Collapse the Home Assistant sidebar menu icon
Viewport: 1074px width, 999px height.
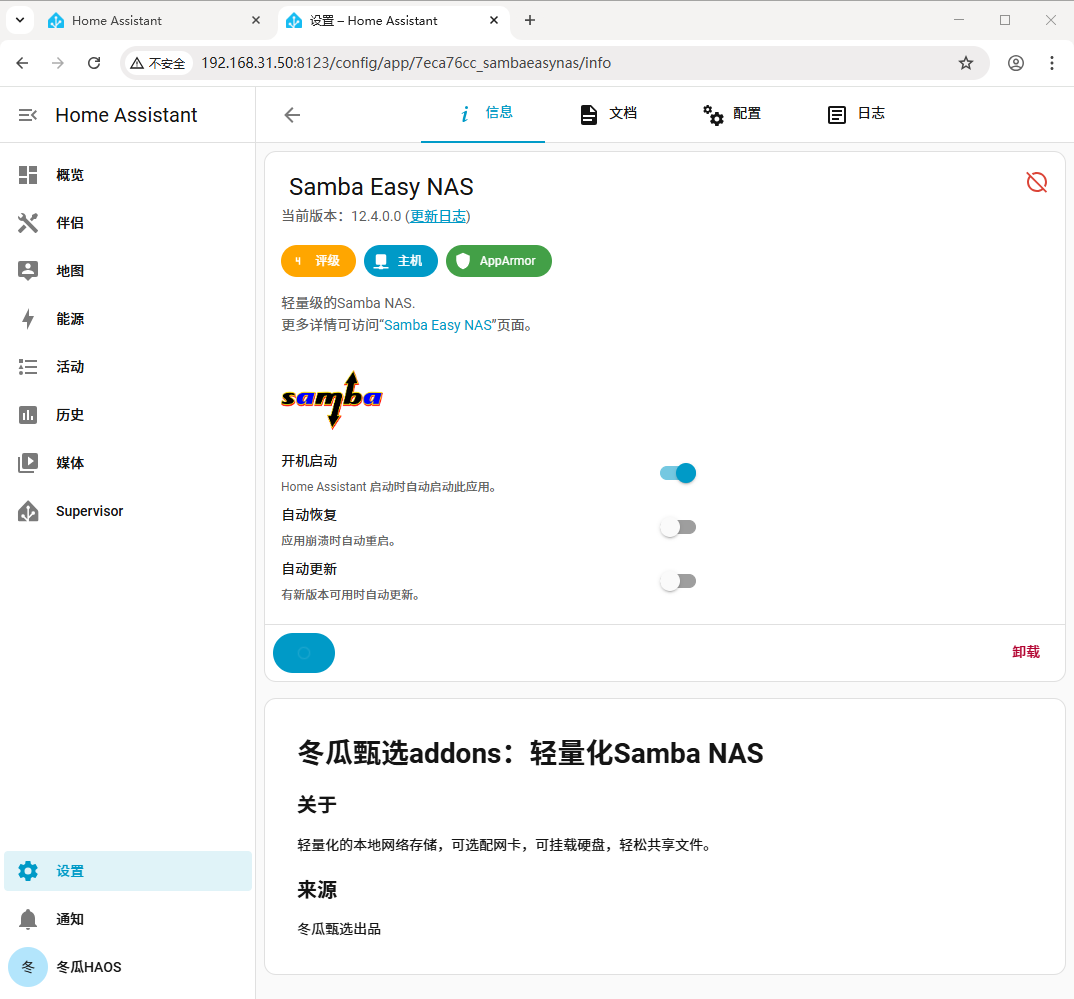[x=27, y=115]
